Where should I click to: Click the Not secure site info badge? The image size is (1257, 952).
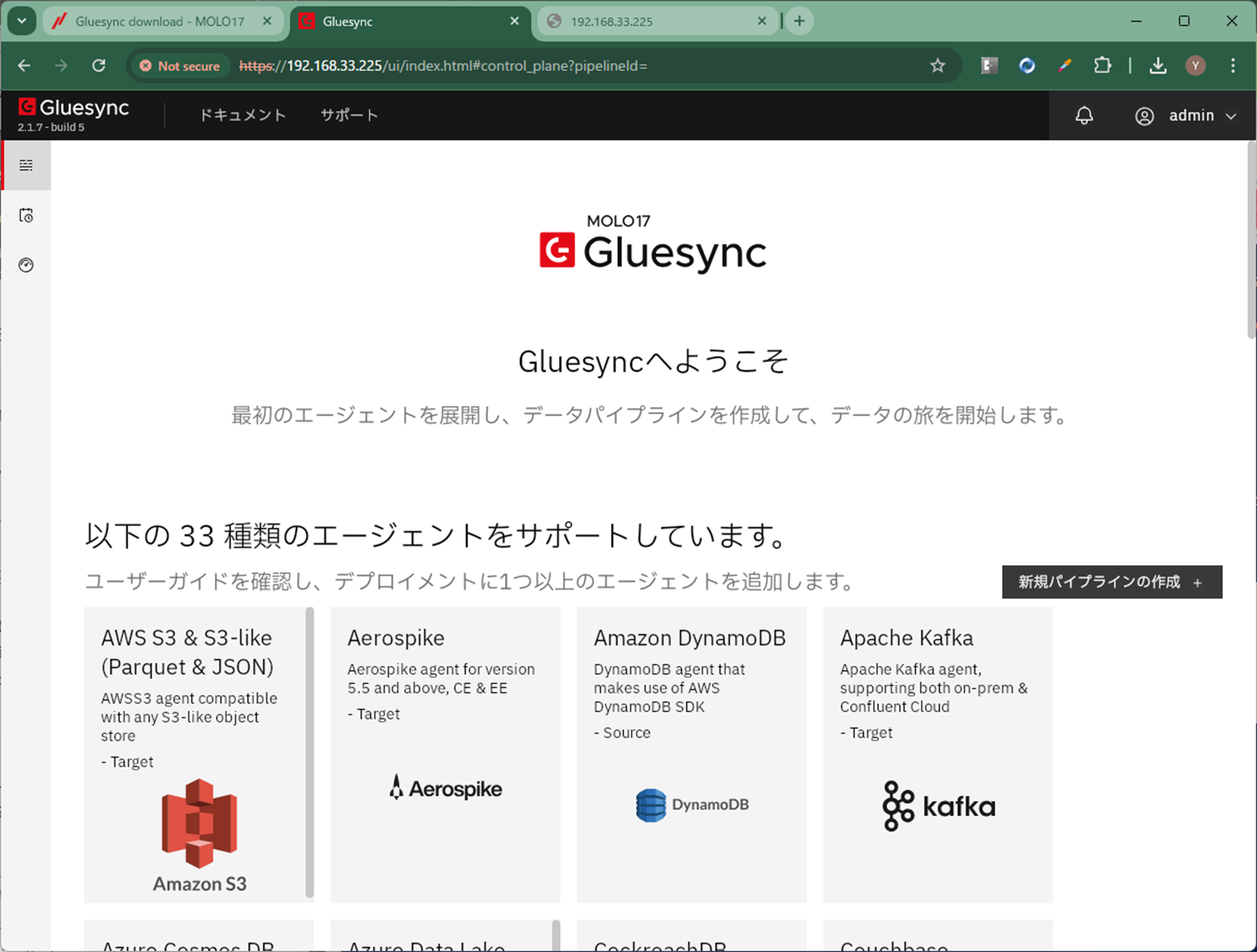coord(180,66)
